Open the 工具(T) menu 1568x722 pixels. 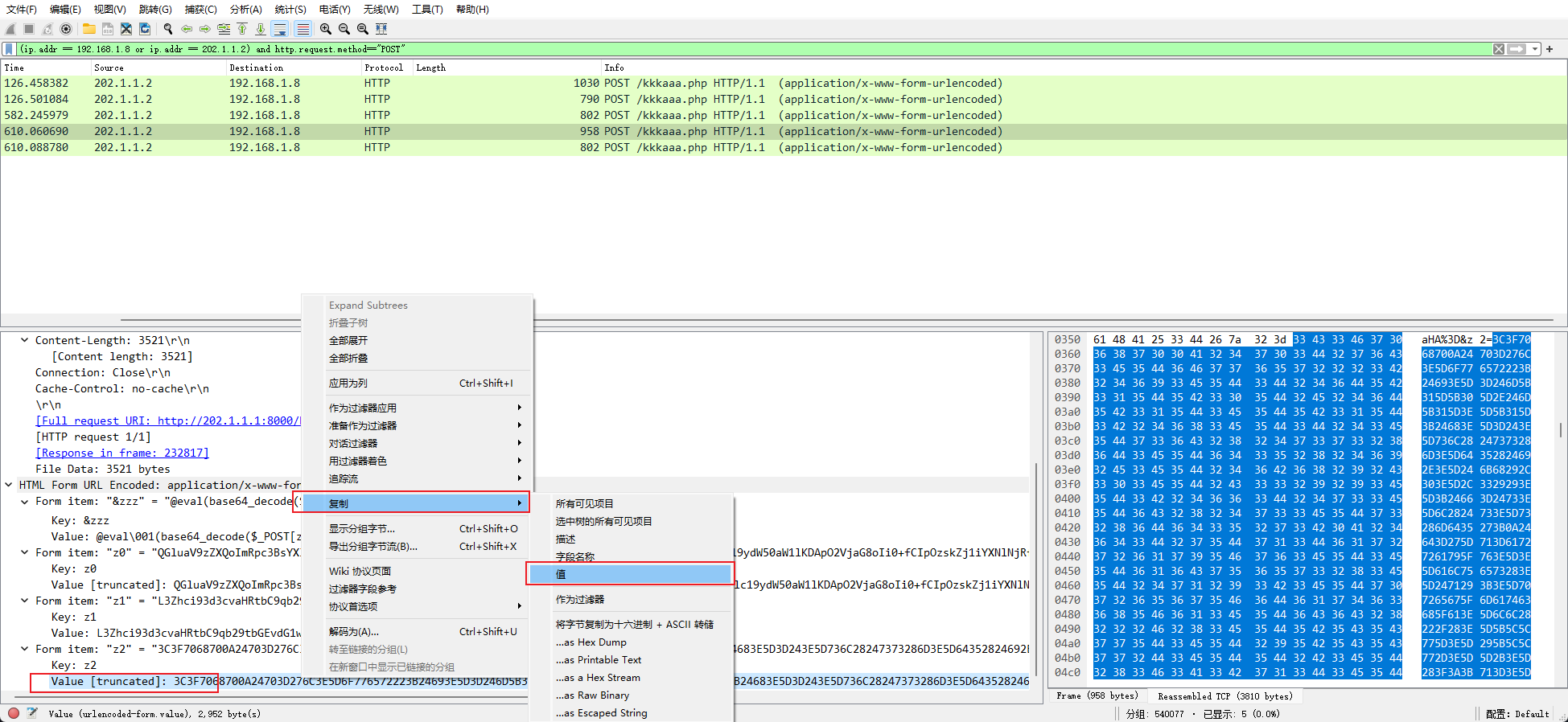pyautogui.click(x=427, y=10)
